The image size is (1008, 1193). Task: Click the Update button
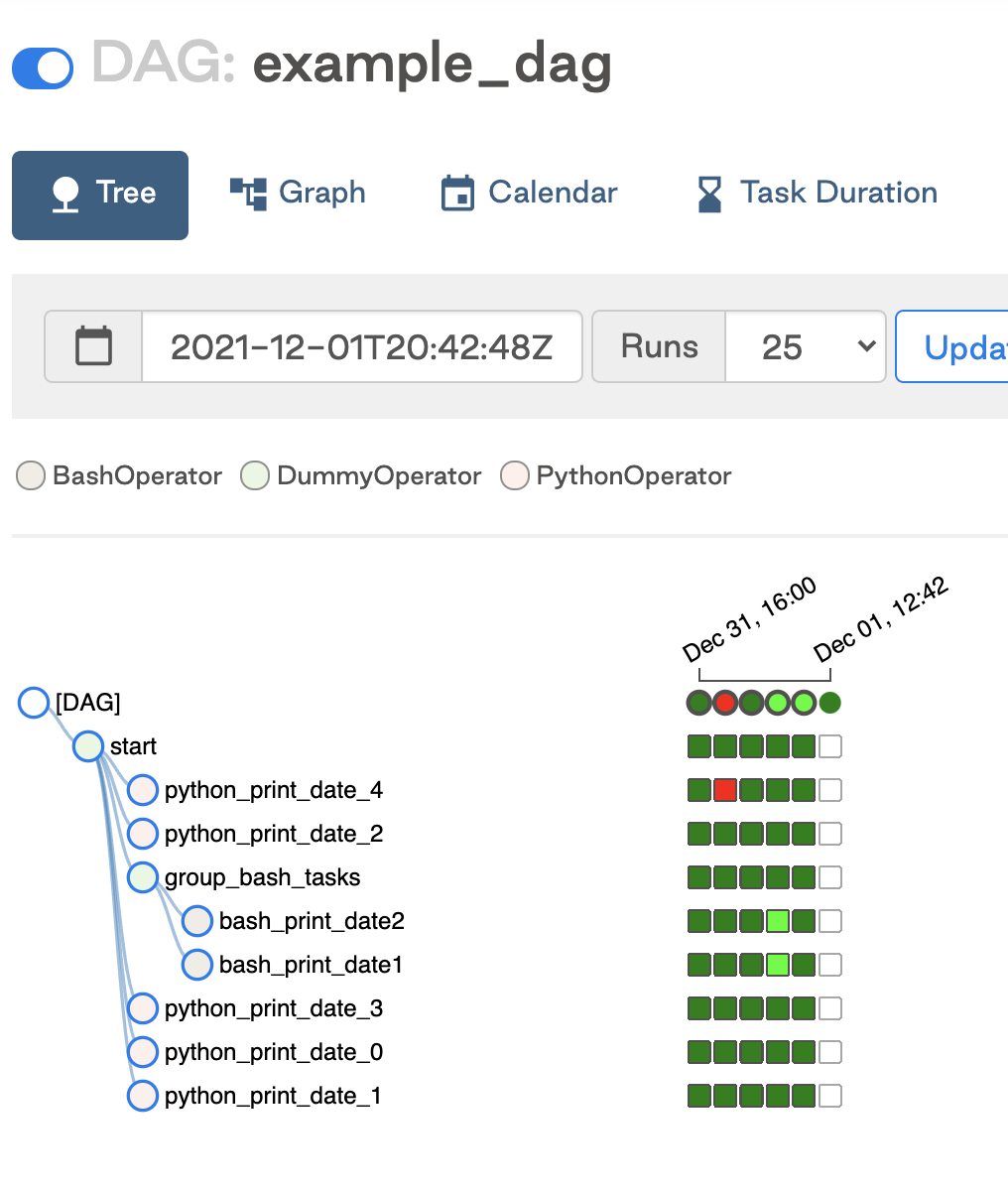[x=952, y=346]
